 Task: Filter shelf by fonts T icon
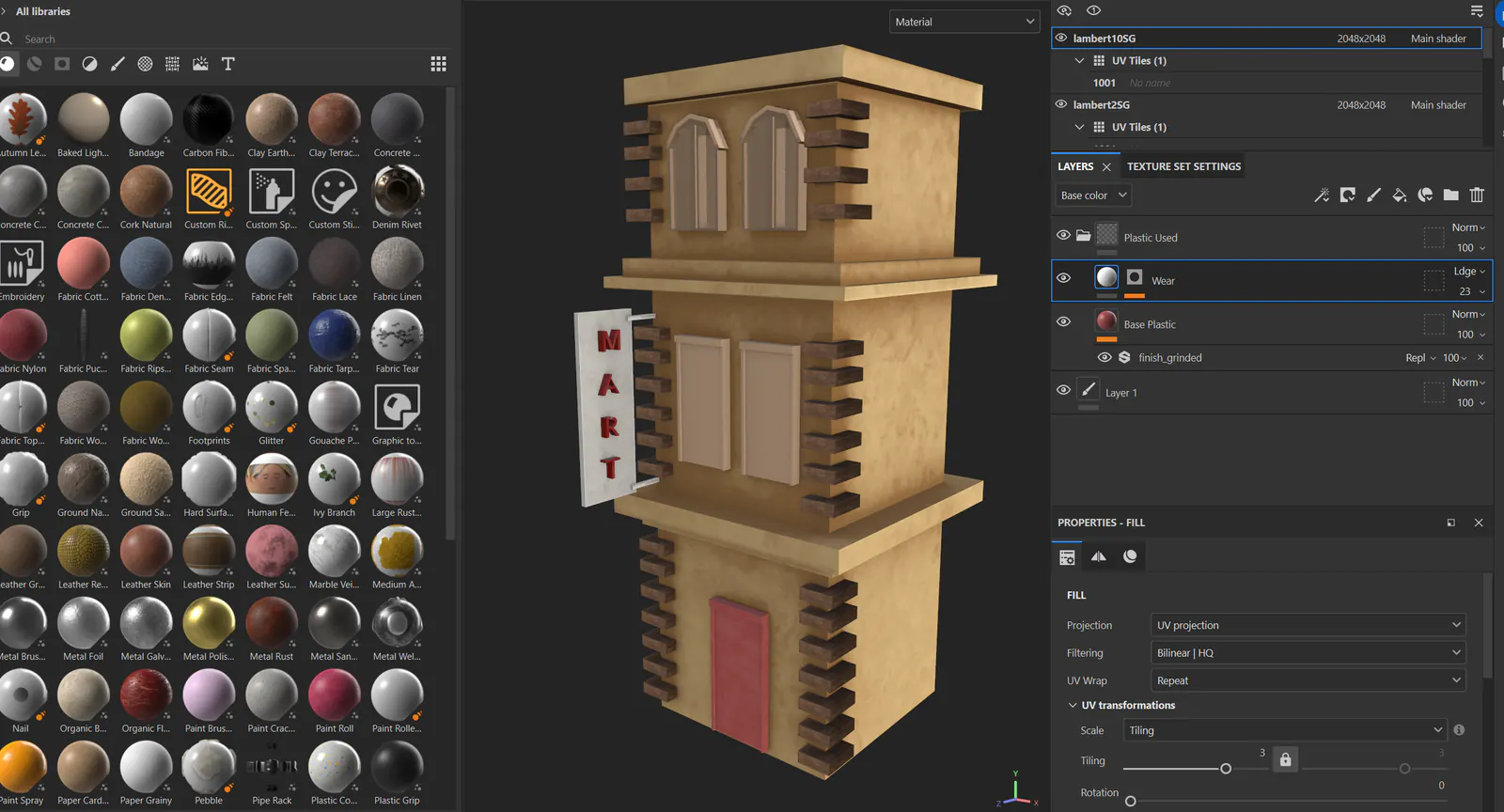(x=227, y=64)
